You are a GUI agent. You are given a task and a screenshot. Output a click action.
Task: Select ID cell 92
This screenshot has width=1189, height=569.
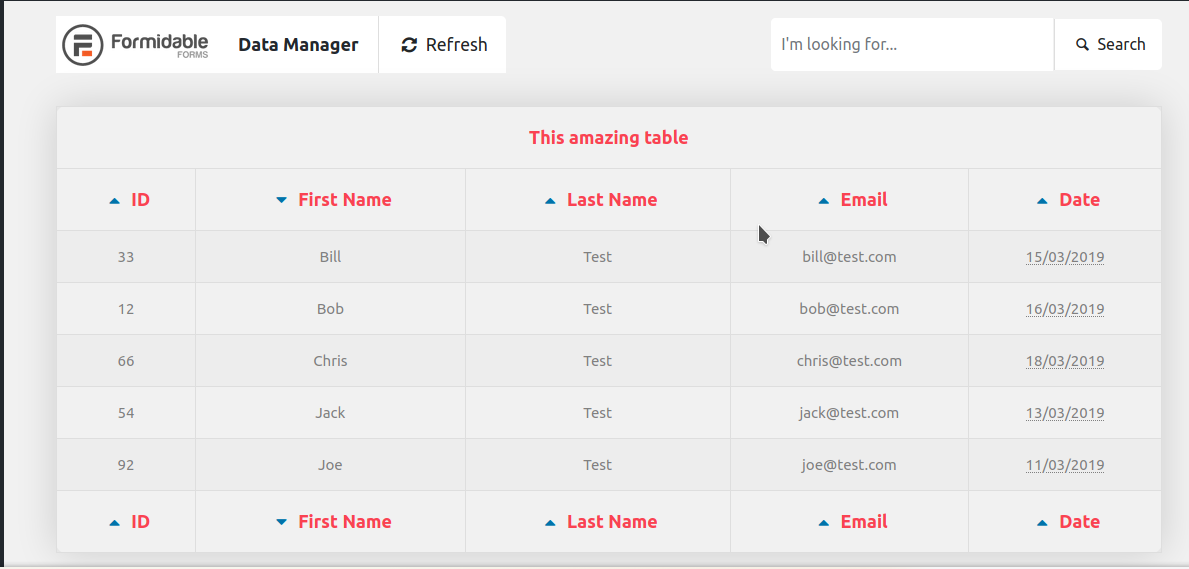point(126,464)
